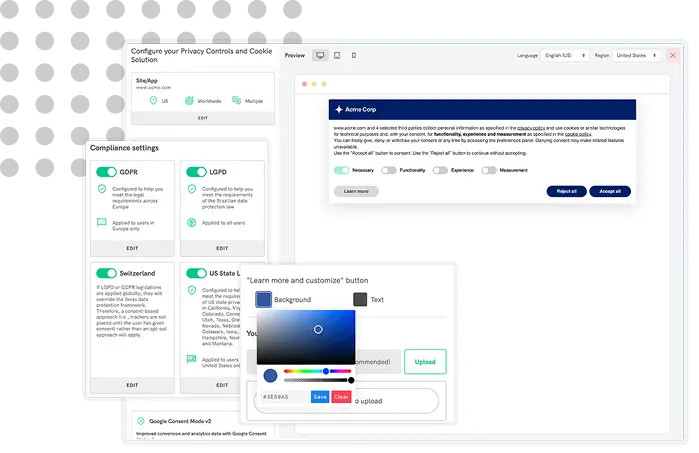This screenshot has height=453, width=699.
Task: Turn off the LGPD toggle
Action: point(195,172)
